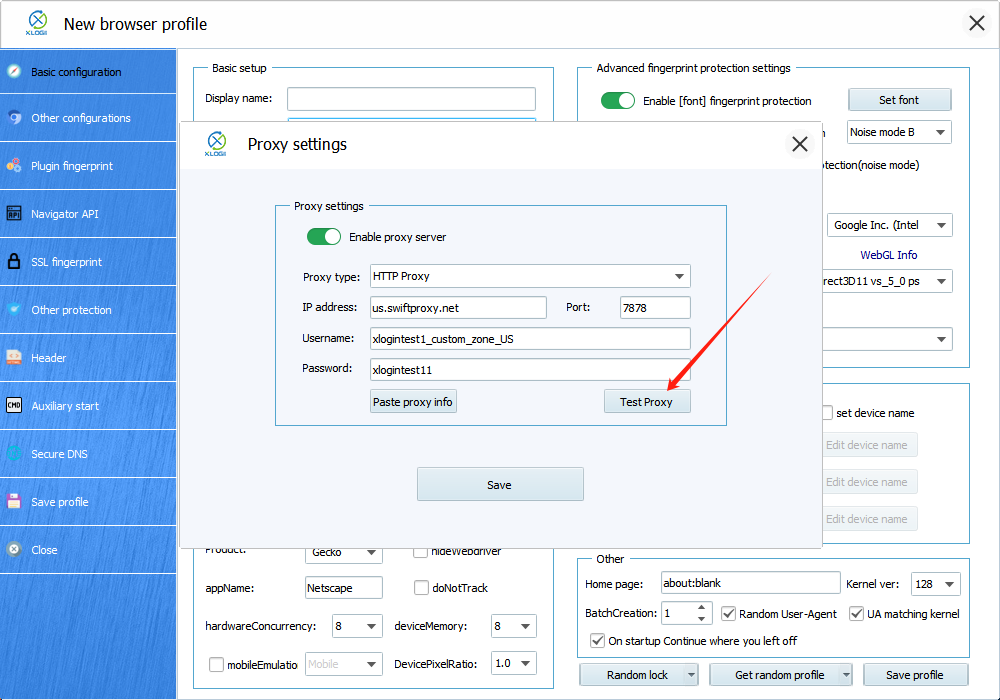The image size is (1000, 700).
Task: Click the Username input field
Action: tap(530, 339)
